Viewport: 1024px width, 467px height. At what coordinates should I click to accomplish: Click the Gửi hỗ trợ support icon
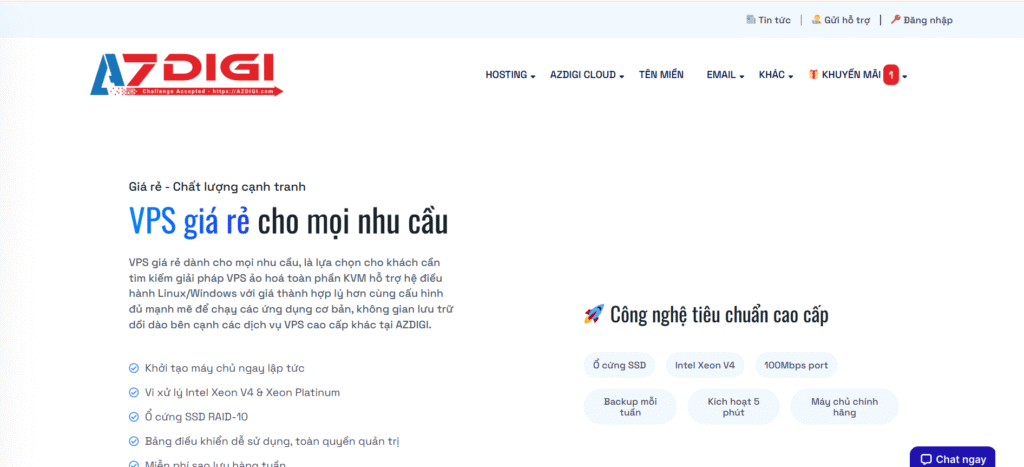[817, 19]
